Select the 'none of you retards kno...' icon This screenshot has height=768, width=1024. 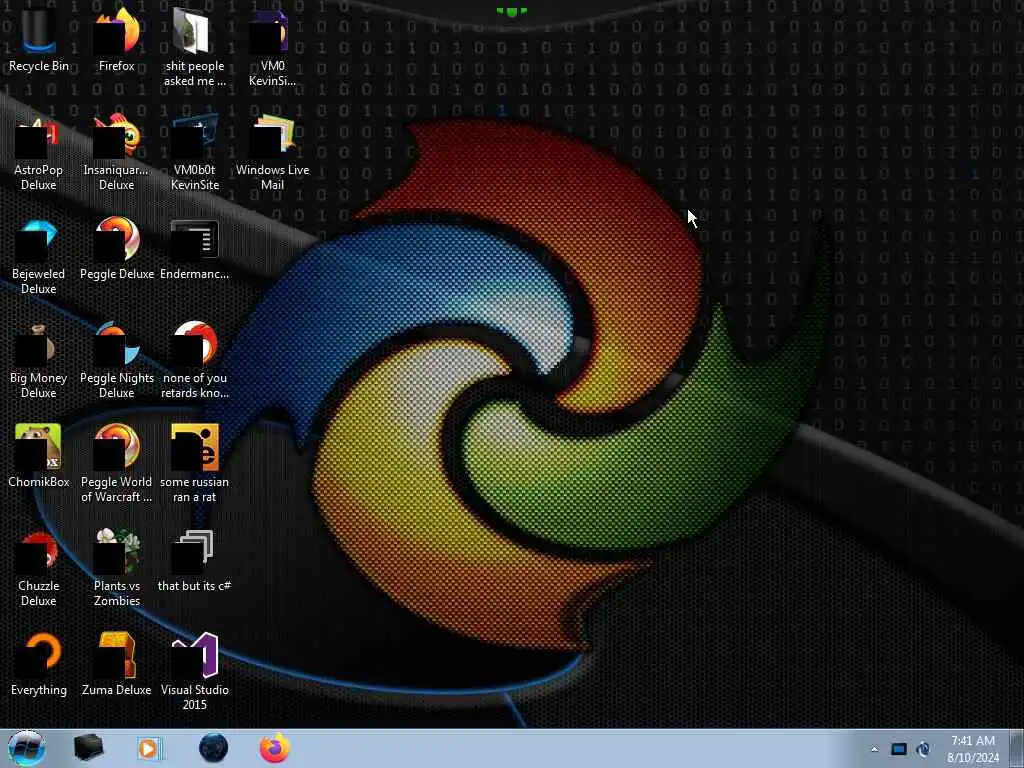click(x=195, y=360)
